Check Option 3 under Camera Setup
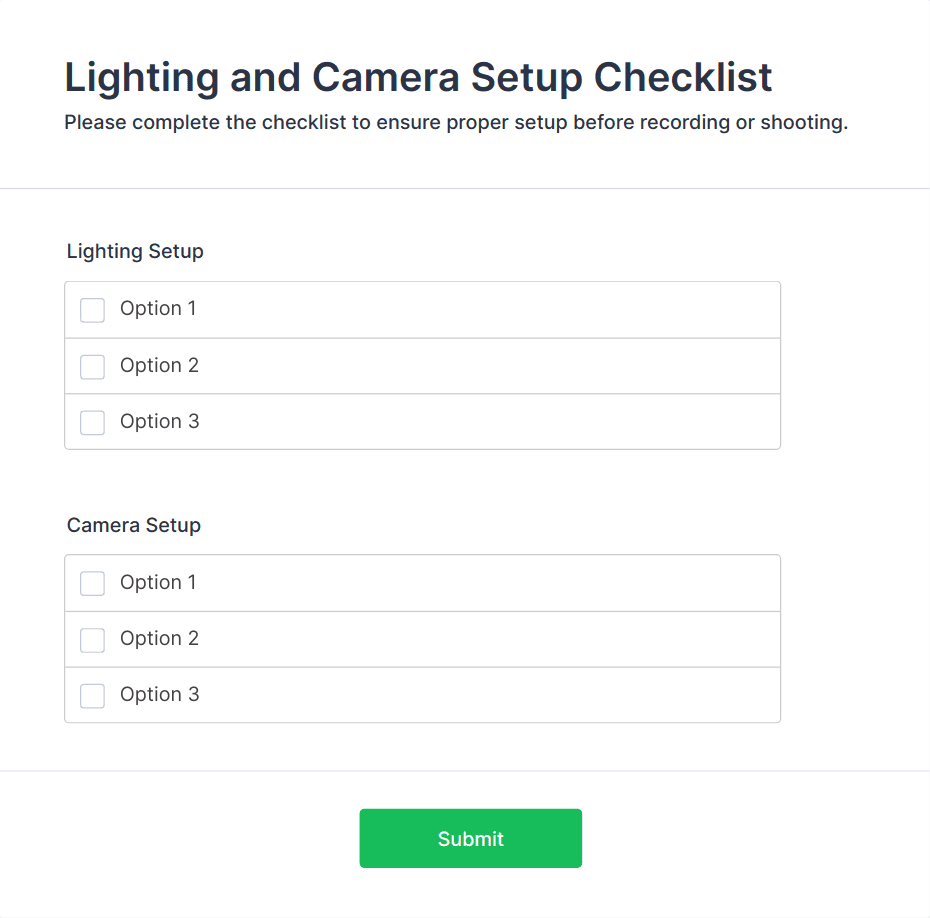 [x=92, y=695]
